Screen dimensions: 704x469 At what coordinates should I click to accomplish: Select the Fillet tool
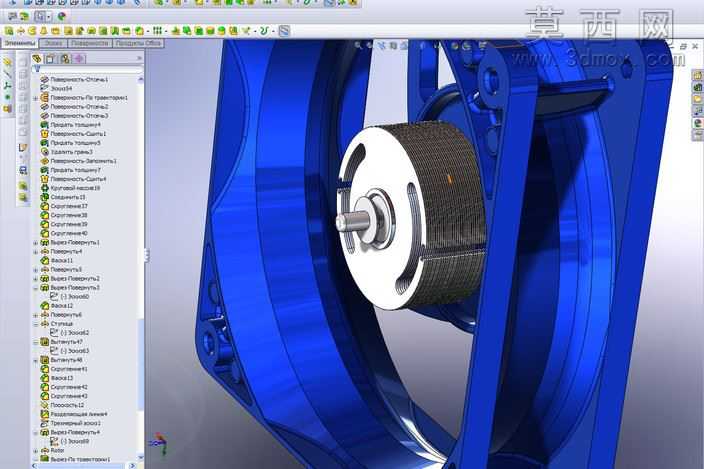(140, 31)
